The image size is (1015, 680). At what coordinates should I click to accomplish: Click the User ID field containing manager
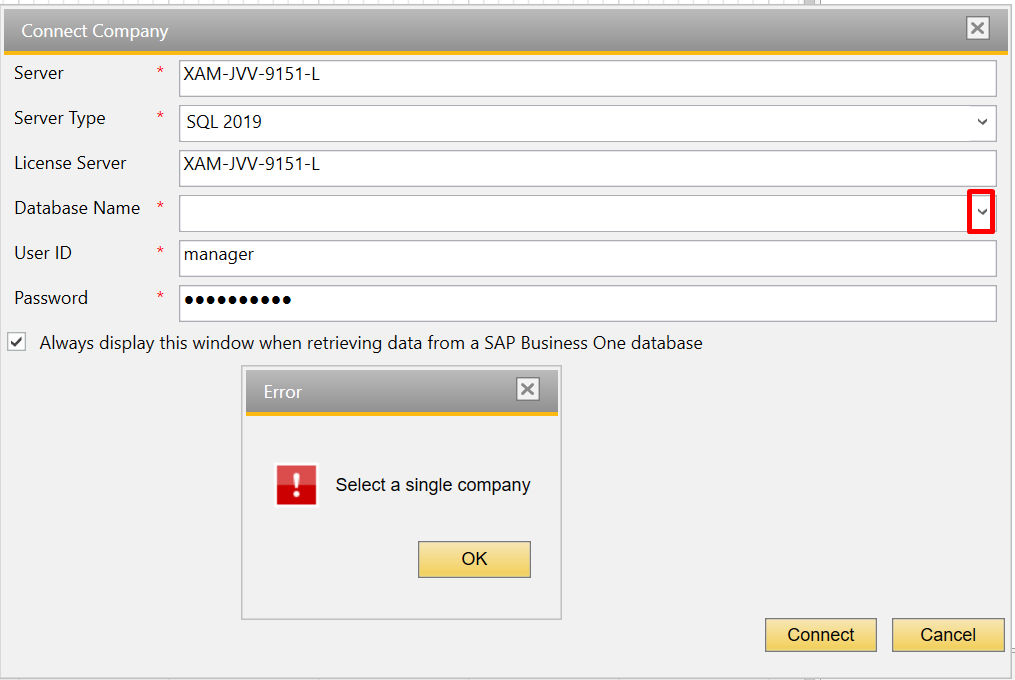tap(587, 257)
